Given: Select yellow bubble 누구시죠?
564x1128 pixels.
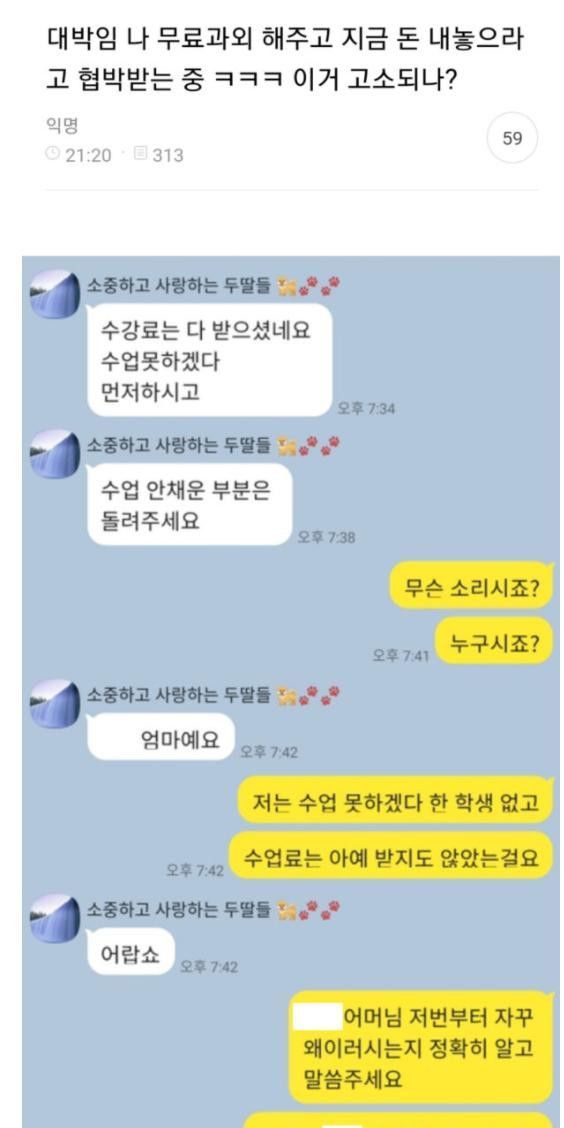Looking at the screenshot, I should click(495, 642).
